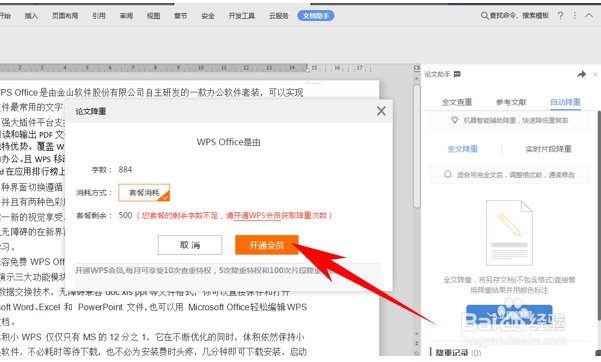
Task: Click the document pencil illustration
Action: tap(509, 232)
